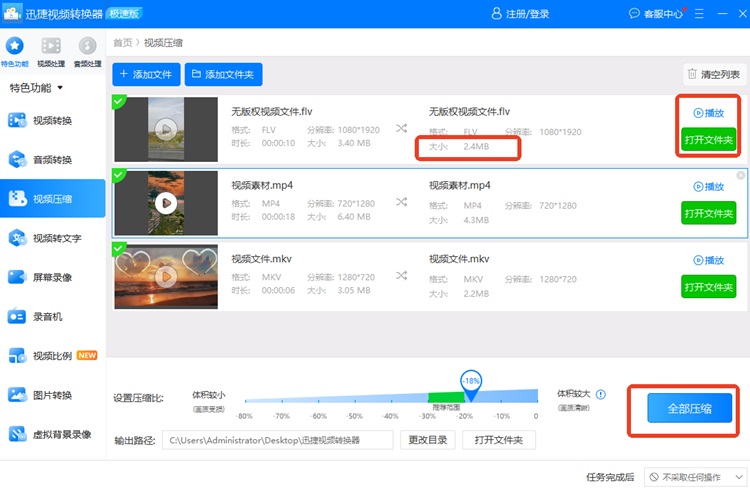Uncheck the 无版权视频文件.flv checkbox
The height and width of the screenshot is (490, 750).
(x=118, y=100)
